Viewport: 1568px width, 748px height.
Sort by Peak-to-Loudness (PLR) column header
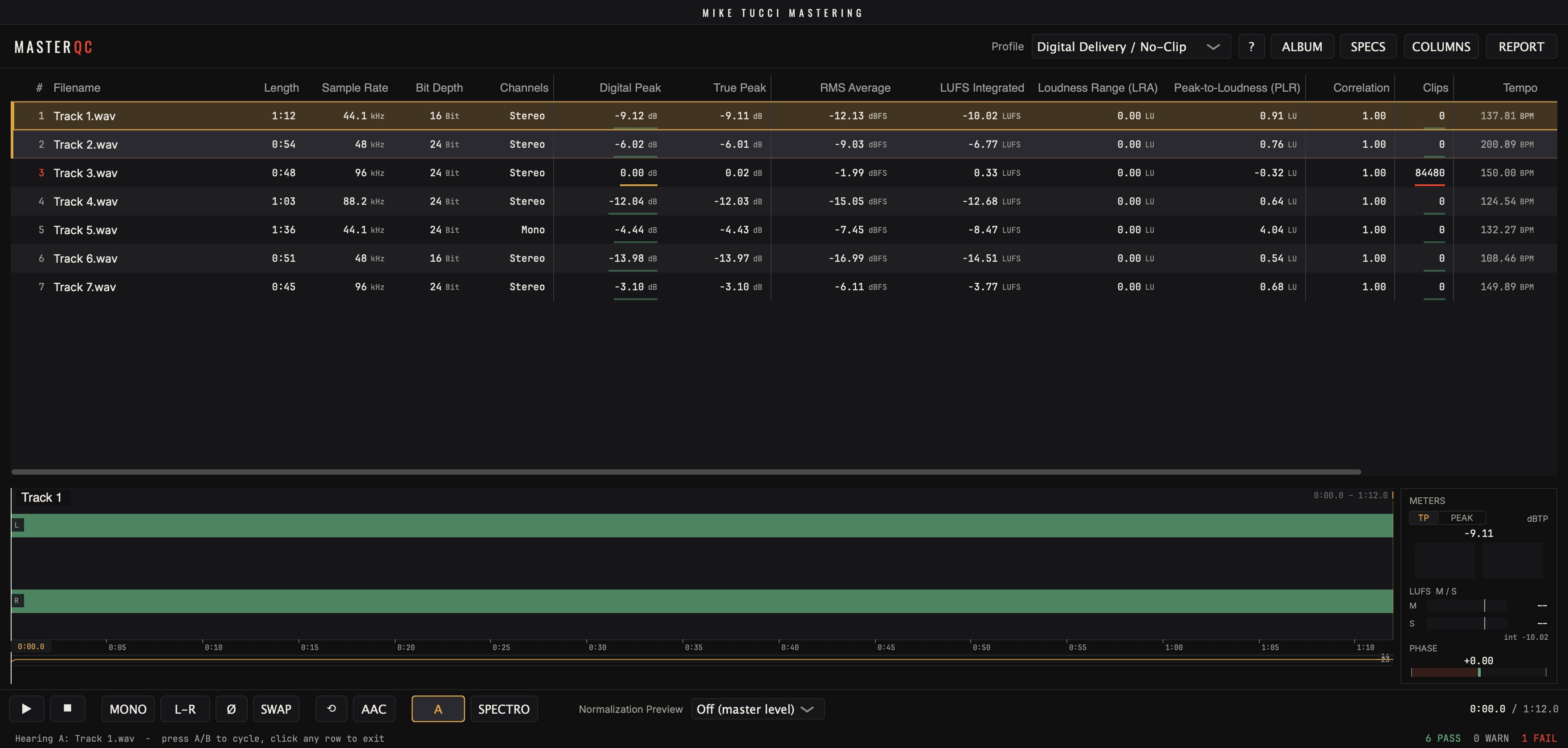(1237, 88)
